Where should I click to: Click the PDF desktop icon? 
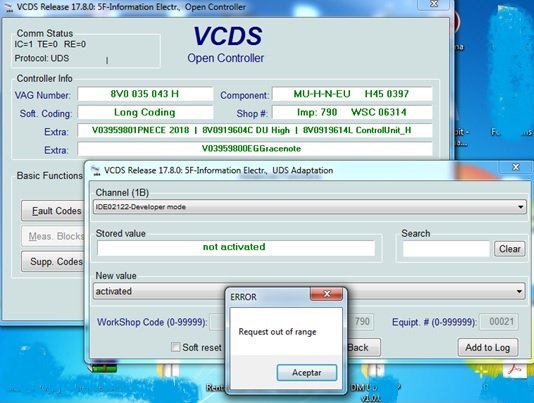(x=514, y=369)
